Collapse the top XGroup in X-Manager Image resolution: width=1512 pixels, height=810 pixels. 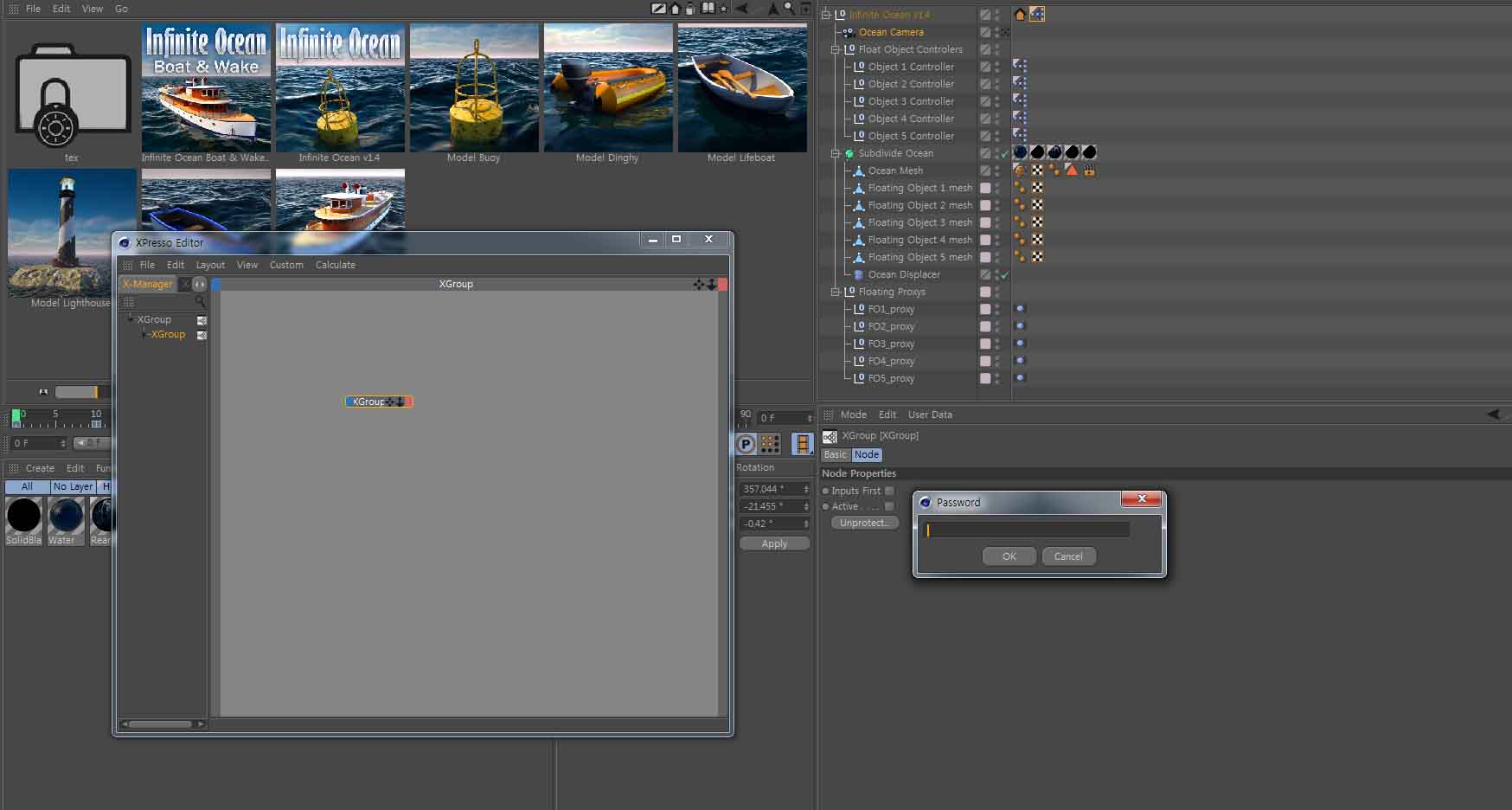[131, 319]
